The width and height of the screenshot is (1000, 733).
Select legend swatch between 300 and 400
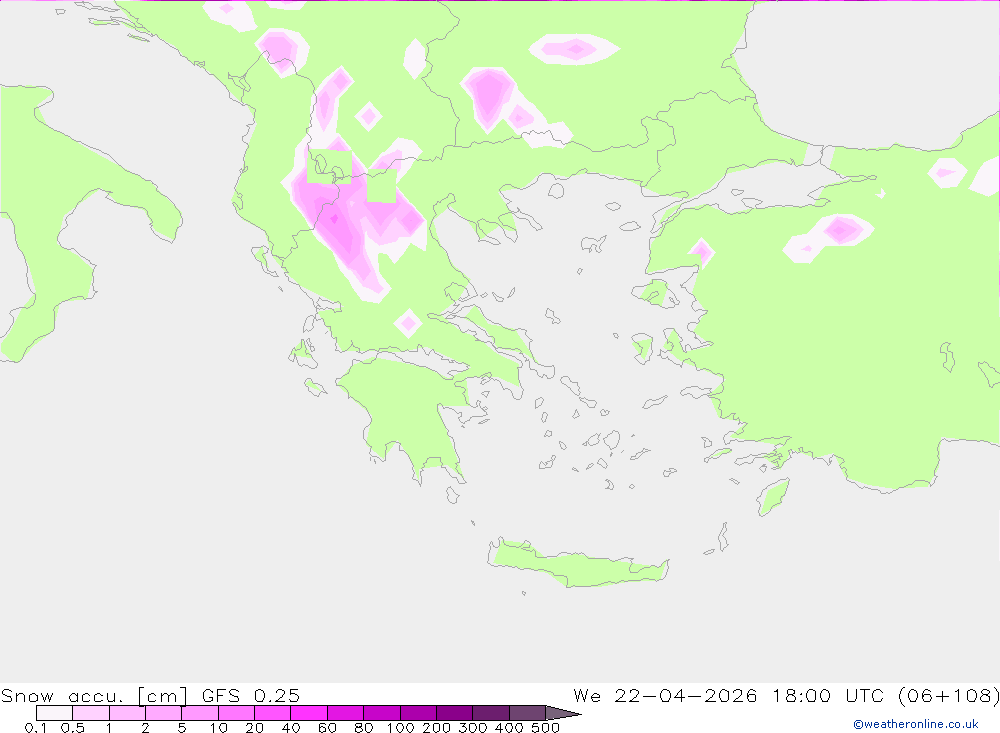tap(491, 713)
